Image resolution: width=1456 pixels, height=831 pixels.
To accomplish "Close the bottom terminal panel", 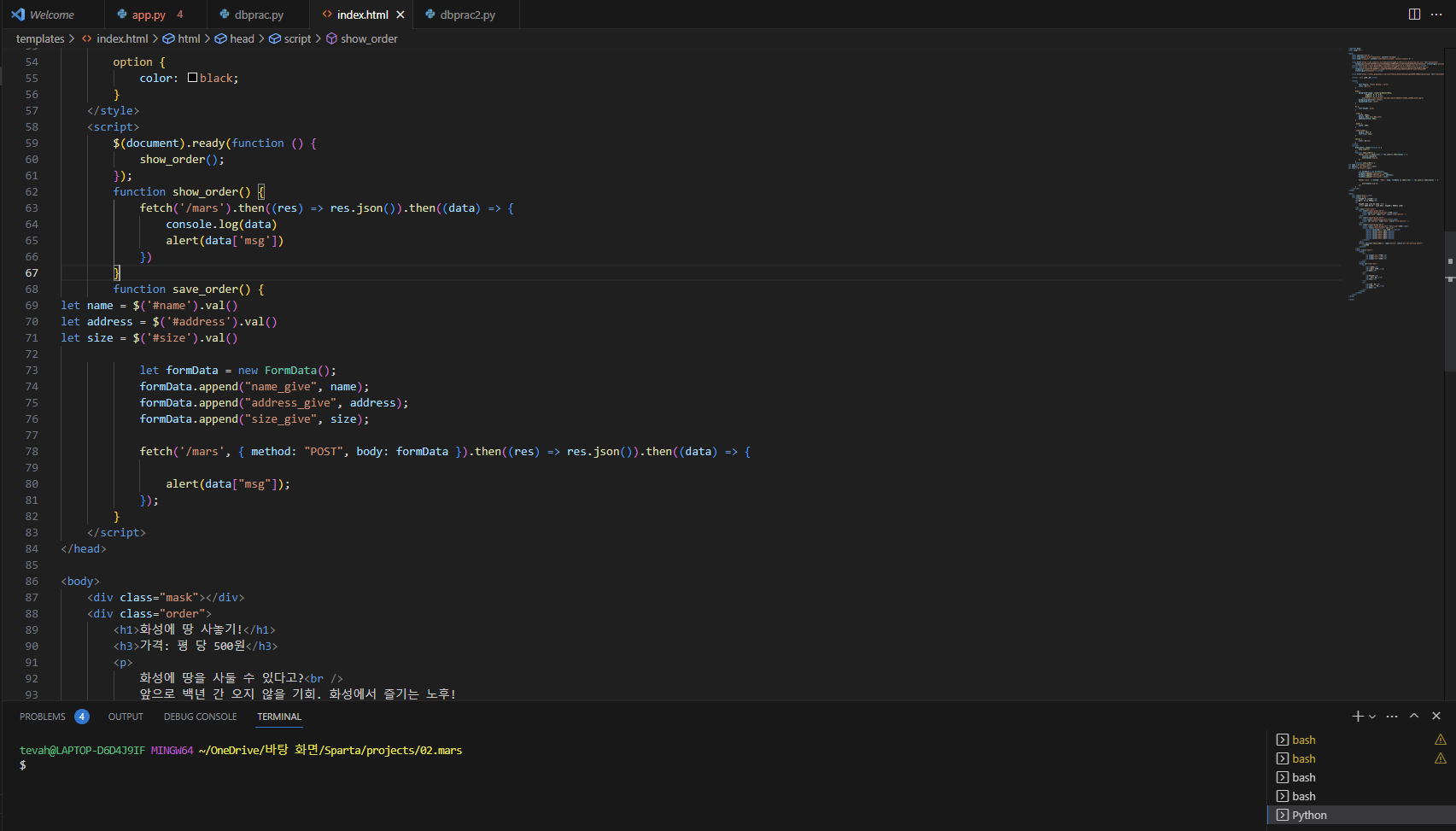I will pos(1436,717).
